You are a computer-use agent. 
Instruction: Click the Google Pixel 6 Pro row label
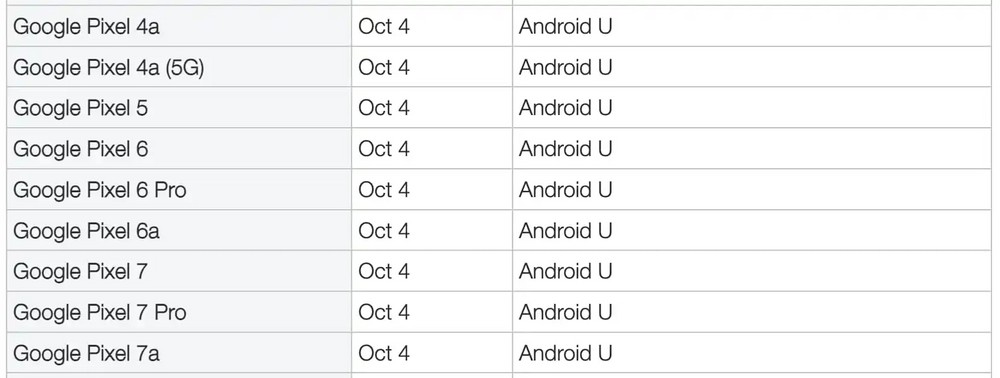click(x=99, y=190)
